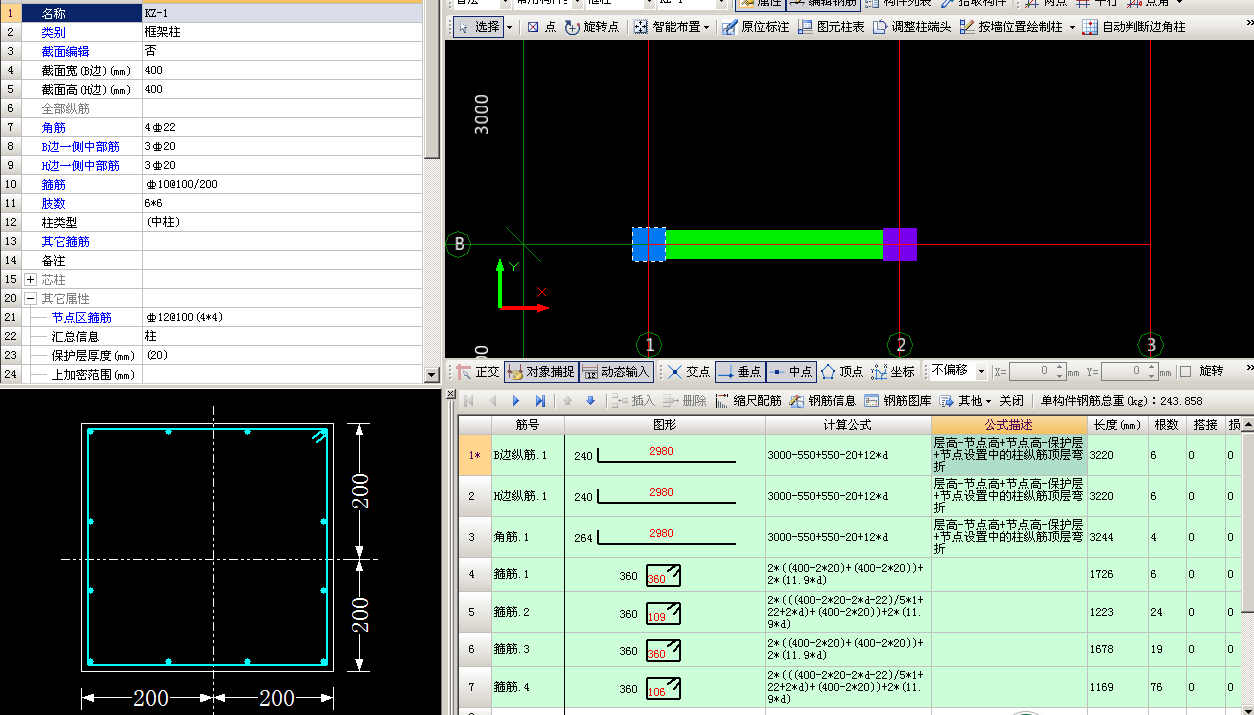
Task: Open 钢筋信息 rebar info
Action: pos(822,400)
